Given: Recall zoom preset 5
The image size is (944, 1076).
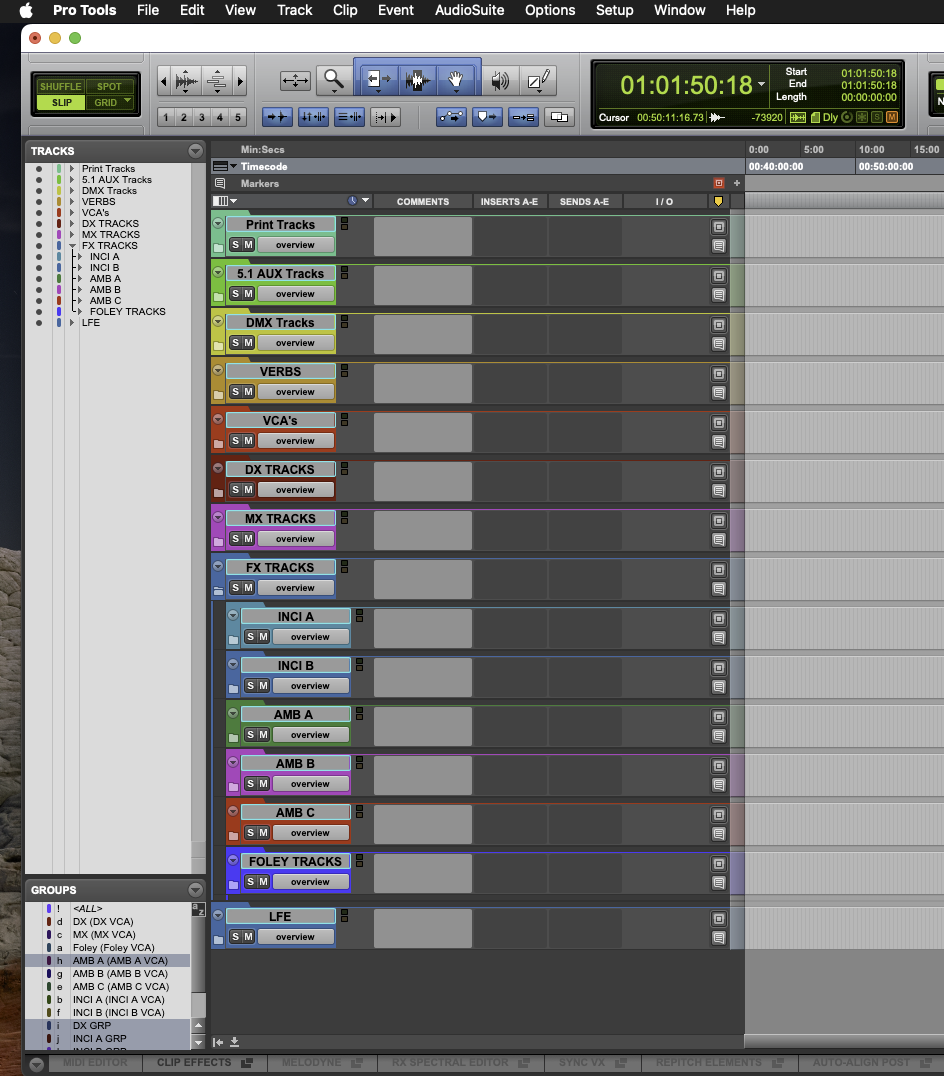Looking at the screenshot, I should [238, 117].
